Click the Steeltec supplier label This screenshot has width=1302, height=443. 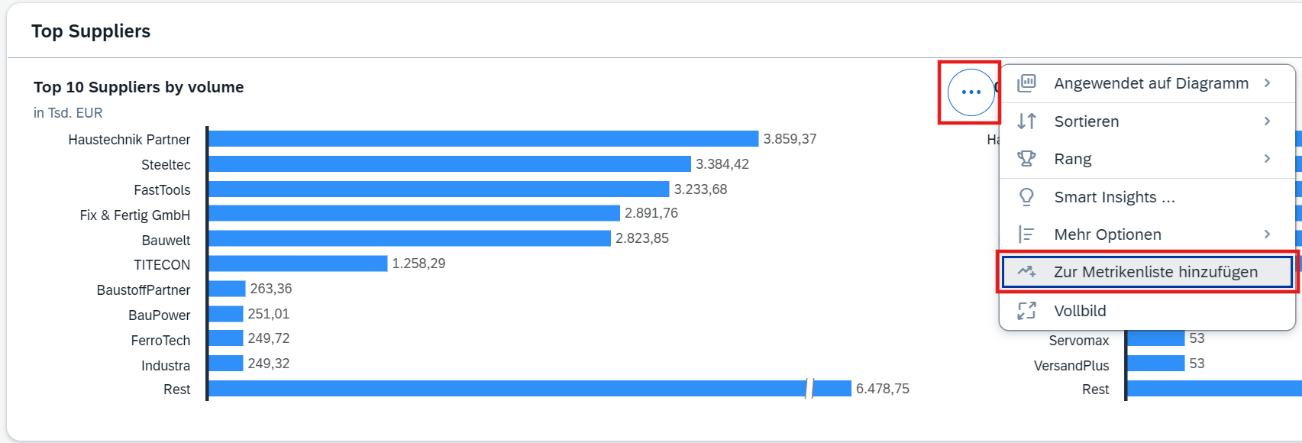165,164
